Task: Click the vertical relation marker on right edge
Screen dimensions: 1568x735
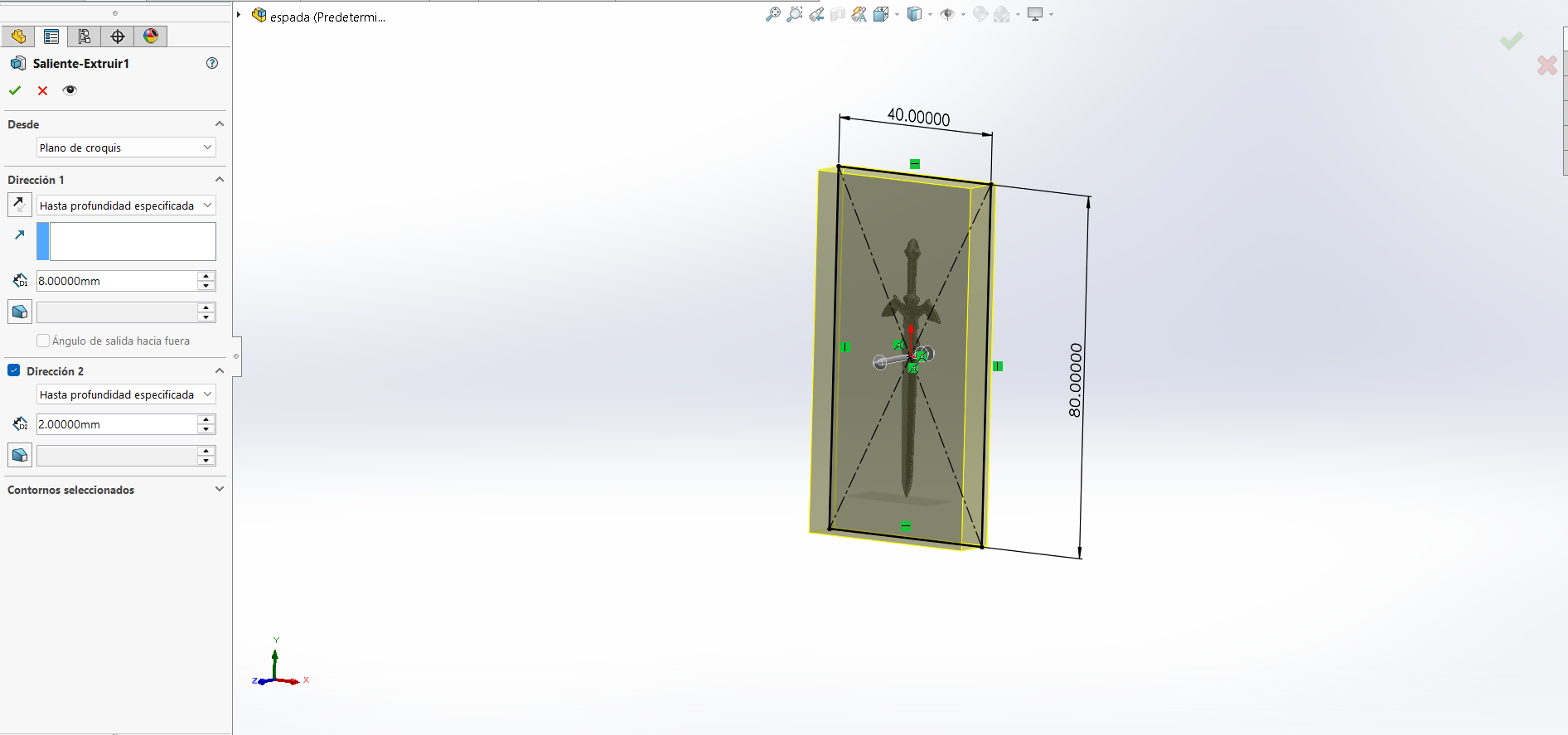Action: coord(998,365)
